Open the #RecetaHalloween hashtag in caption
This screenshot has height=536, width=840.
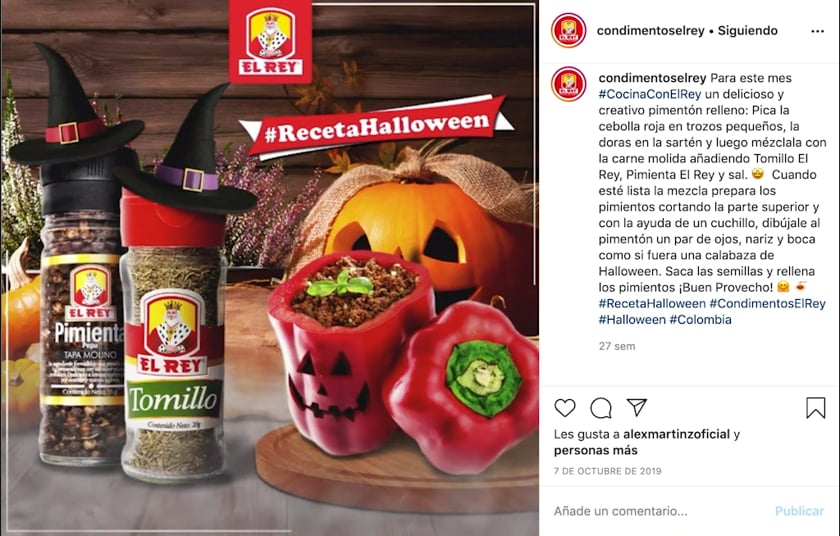click(652, 304)
